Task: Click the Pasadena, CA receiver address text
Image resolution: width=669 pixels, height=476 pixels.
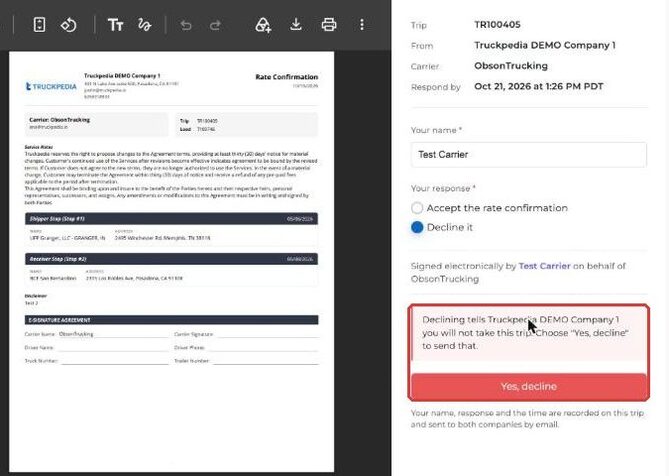Action: 134,278
